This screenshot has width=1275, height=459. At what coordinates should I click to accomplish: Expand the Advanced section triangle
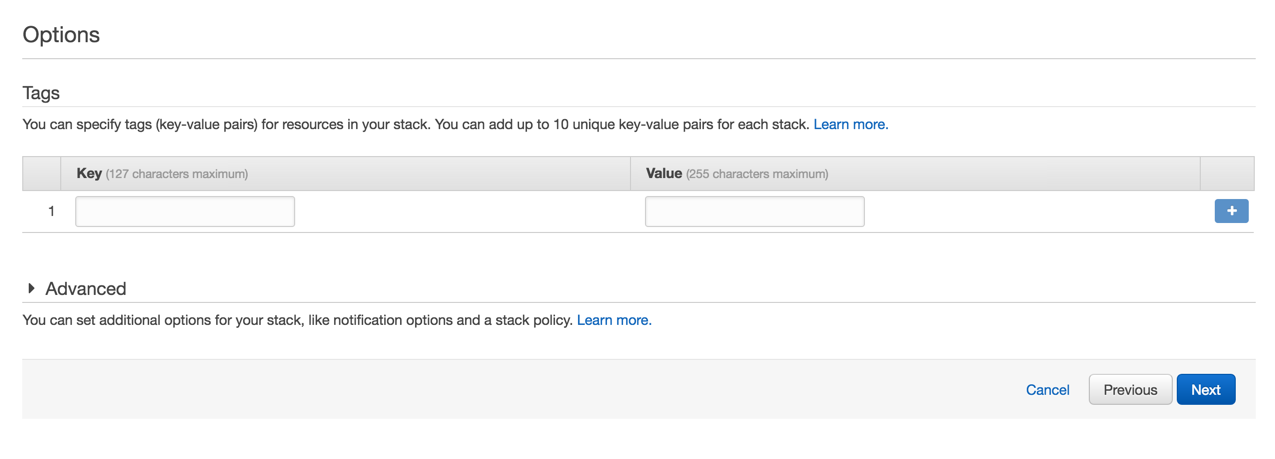32,288
